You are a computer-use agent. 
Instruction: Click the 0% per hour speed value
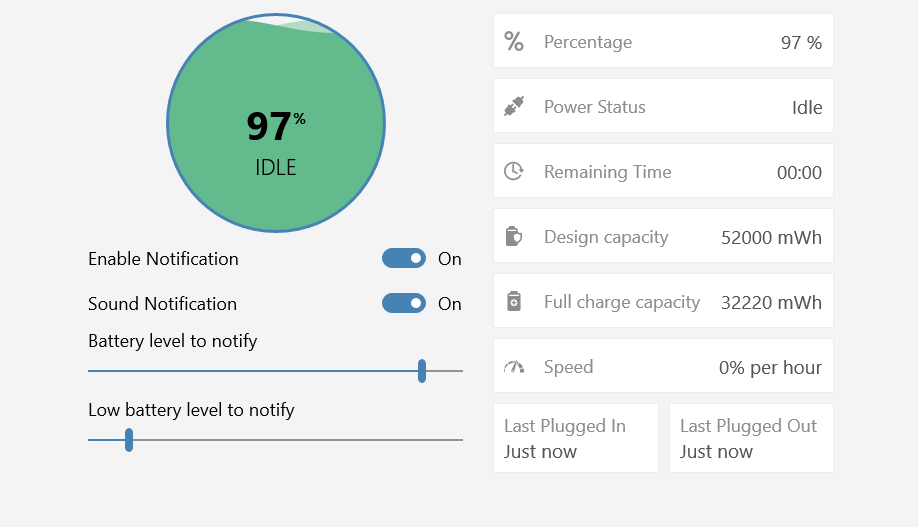tap(770, 368)
